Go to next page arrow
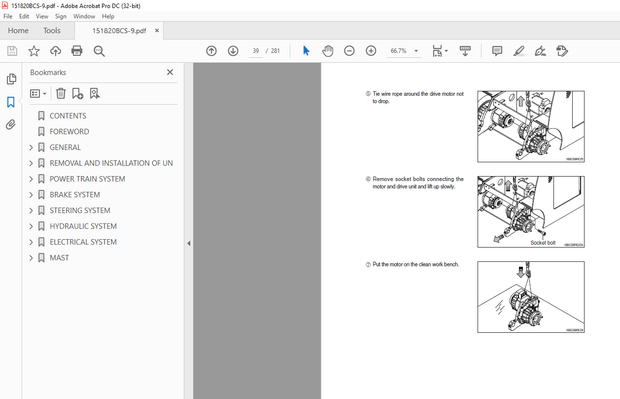This screenshot has width=620, height=399. (233, 51)
